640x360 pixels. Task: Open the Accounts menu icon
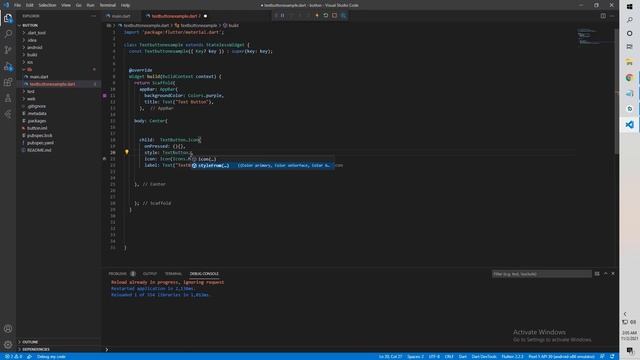click(x=8, y=329)
